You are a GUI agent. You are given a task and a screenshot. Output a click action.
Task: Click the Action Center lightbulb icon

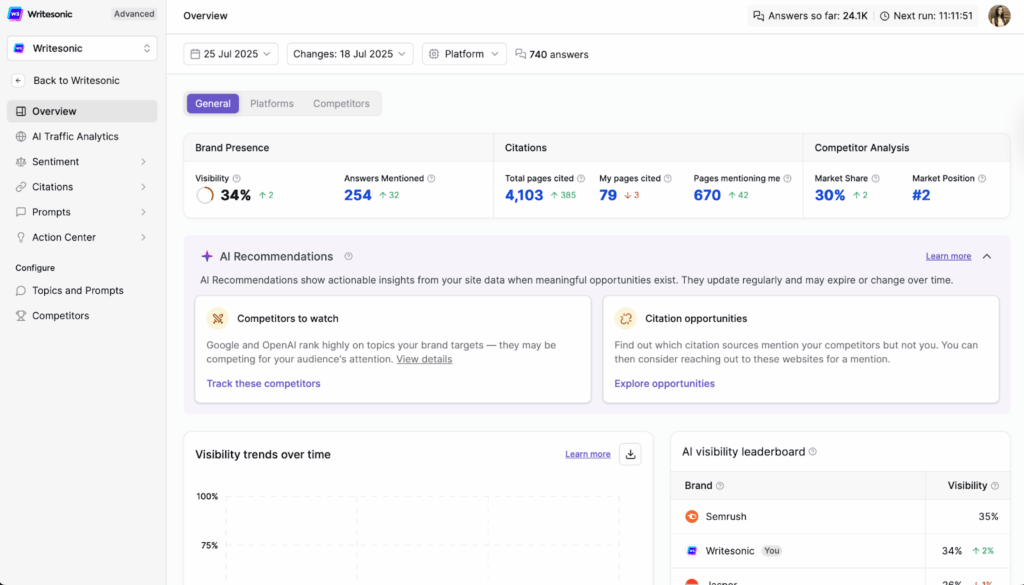(21, 238)
